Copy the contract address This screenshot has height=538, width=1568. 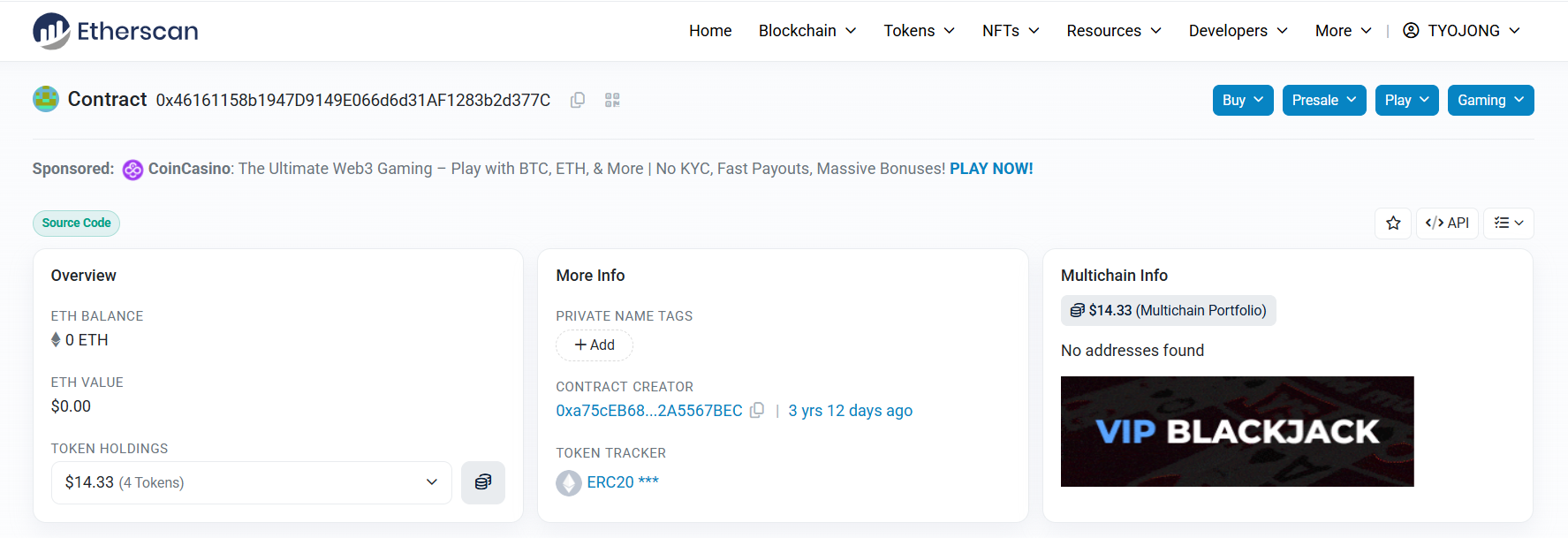pos(578,100)
